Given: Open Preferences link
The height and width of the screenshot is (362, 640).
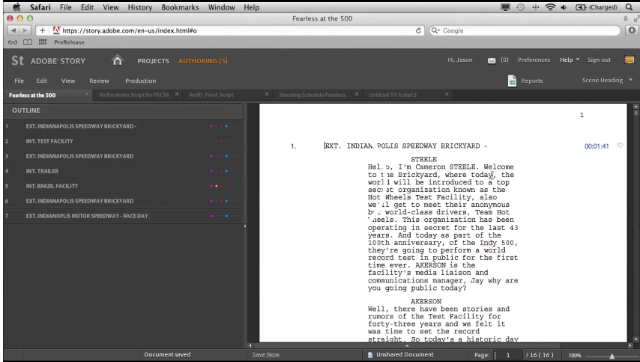Looking at the screenshot, I should point(534,60).
